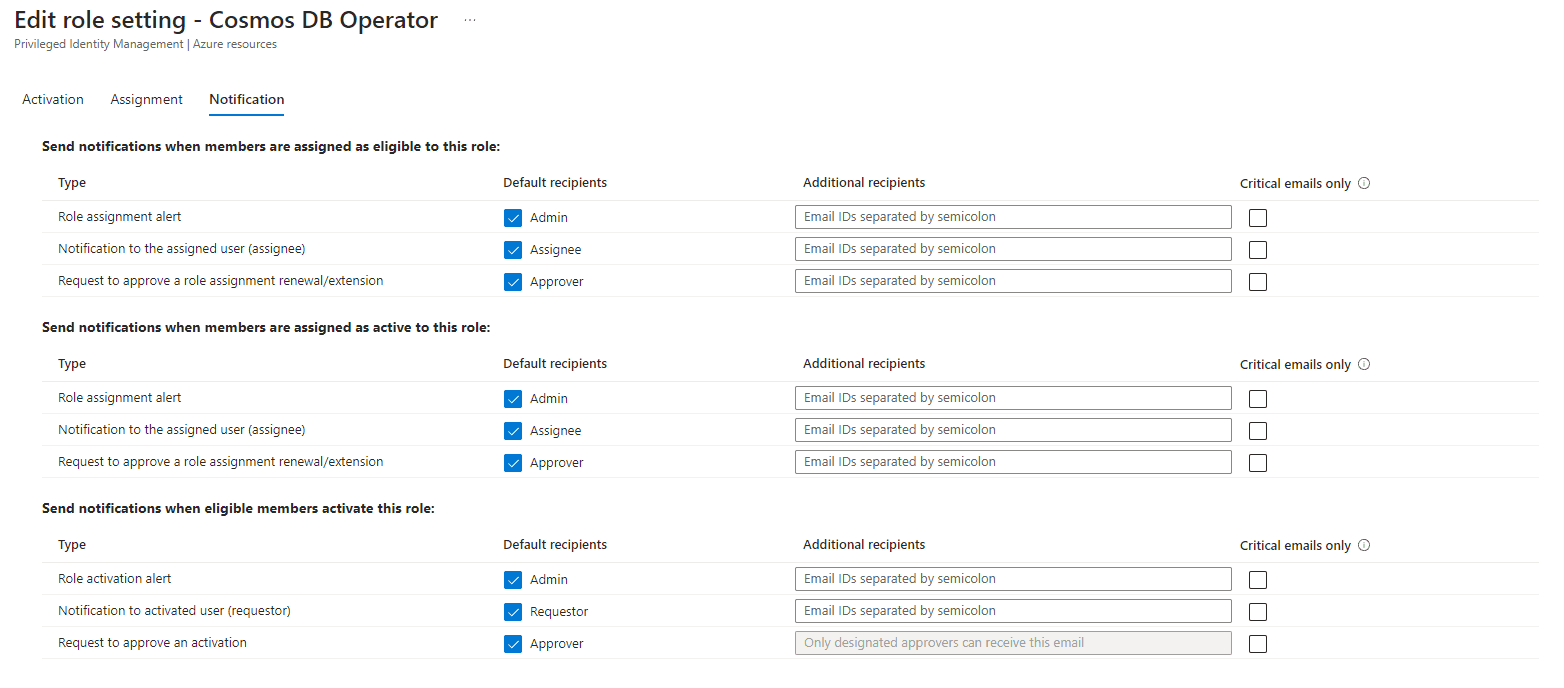Screen dimensions: 1564x688
Task: Click additional recipients field for eligible assignee notification
Action: [1013, 249]
